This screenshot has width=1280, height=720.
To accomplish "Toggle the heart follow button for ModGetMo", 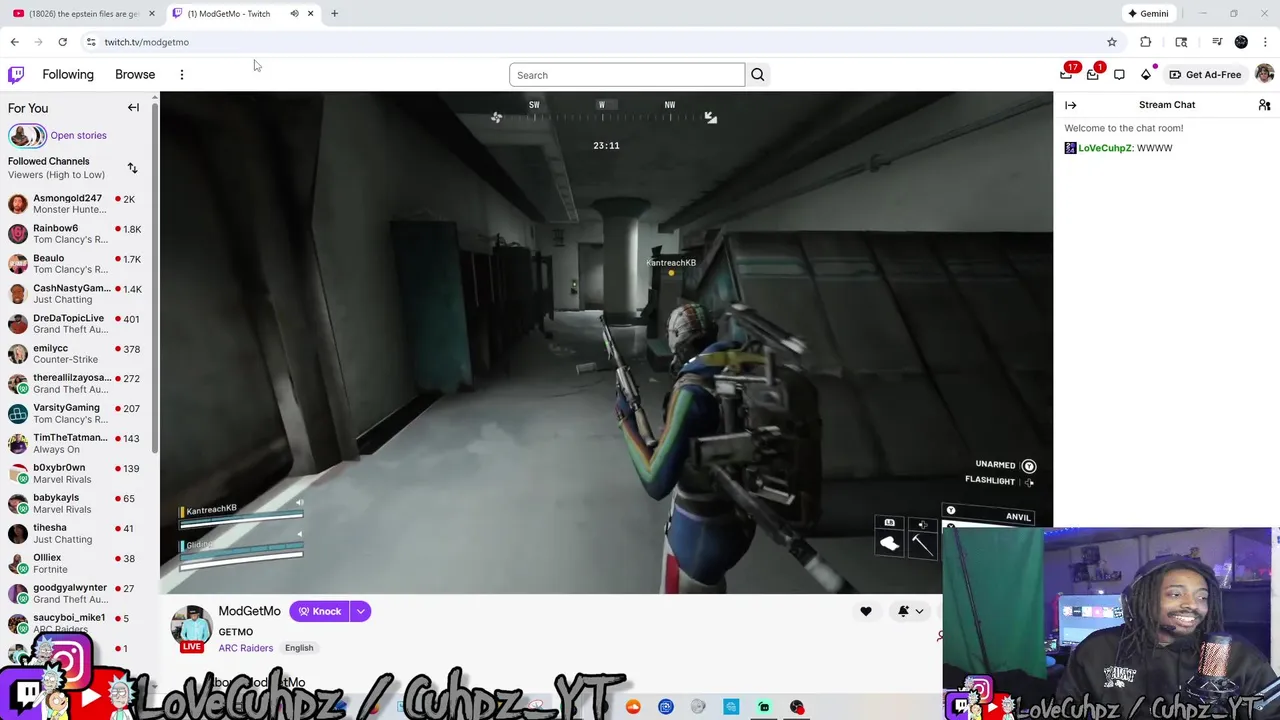I will [866, 611].
